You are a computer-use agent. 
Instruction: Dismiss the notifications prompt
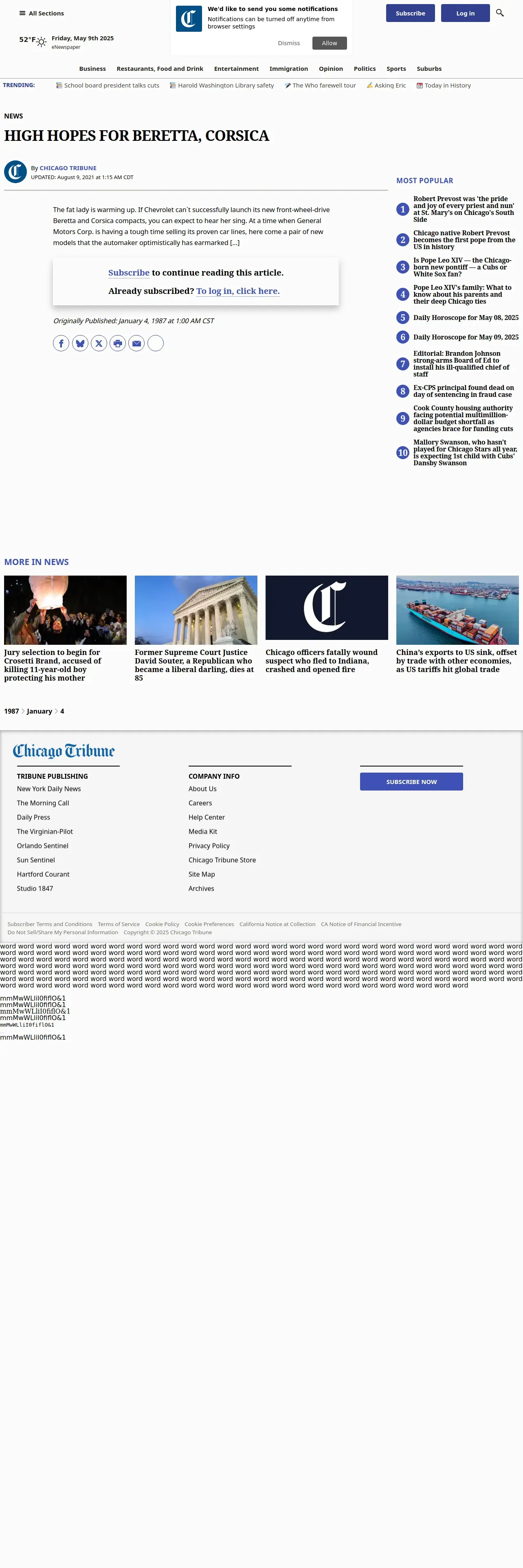(x=289, y=43)
